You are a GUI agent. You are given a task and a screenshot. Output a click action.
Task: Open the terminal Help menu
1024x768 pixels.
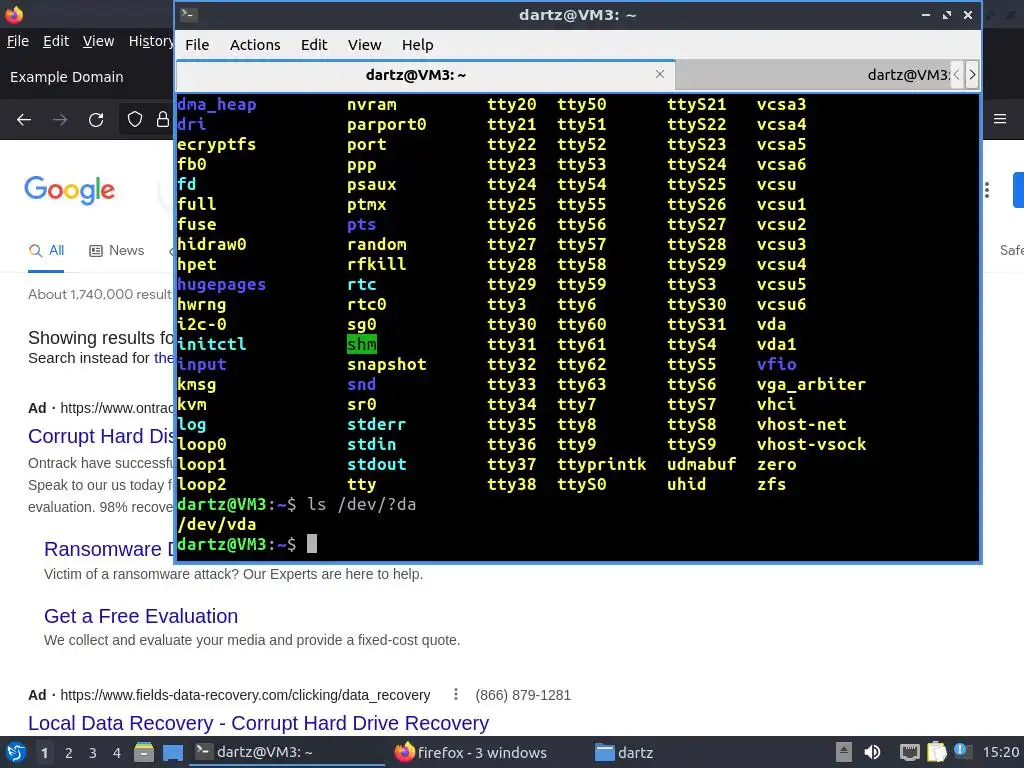click(417, 44)
